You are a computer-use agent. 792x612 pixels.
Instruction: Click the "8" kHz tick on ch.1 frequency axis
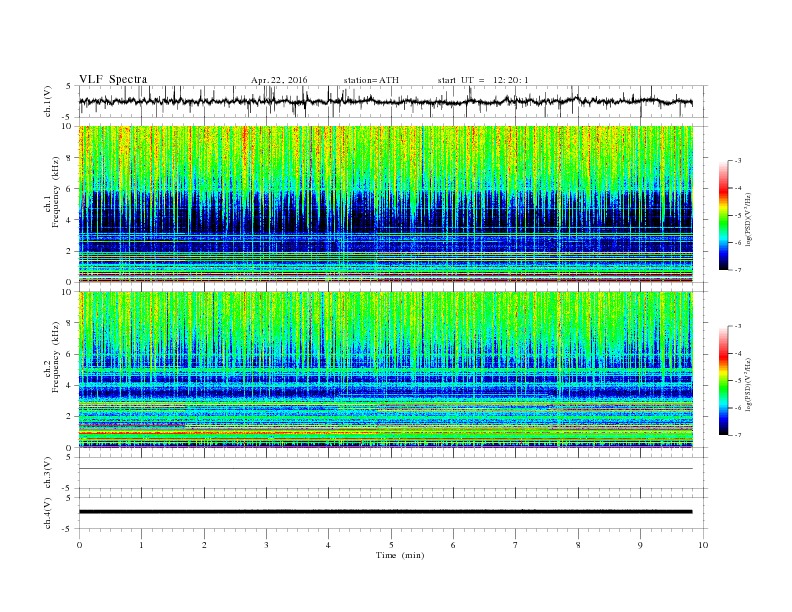[x=70, y=158]
